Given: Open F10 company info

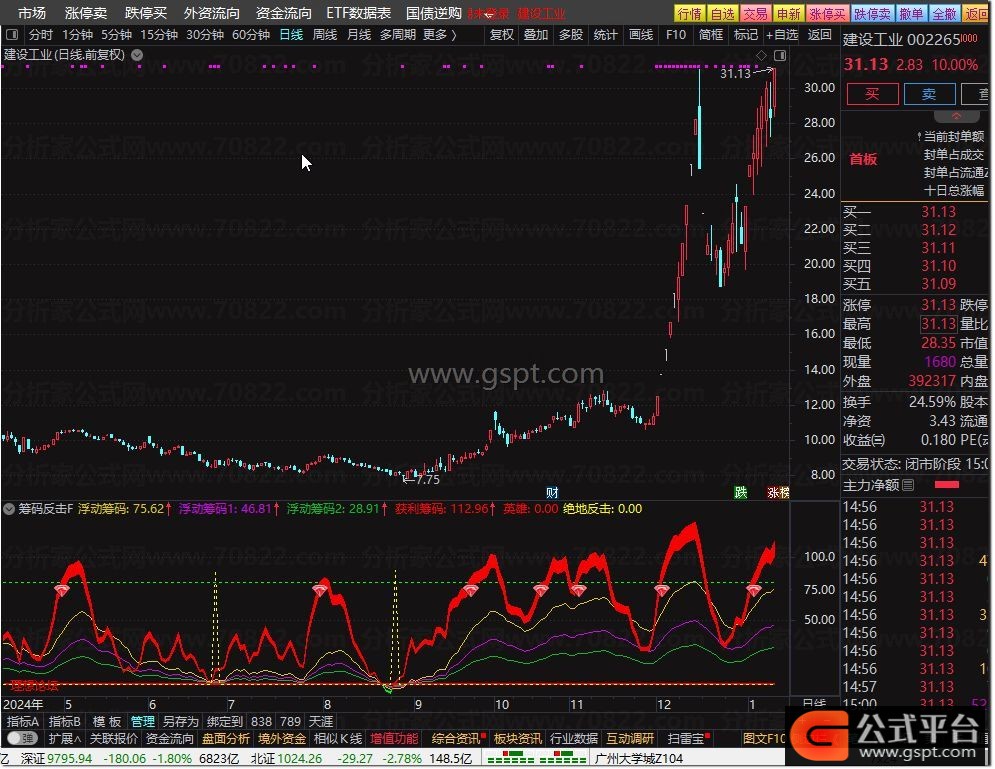Looking at the screenshot, I should (676, 35).
